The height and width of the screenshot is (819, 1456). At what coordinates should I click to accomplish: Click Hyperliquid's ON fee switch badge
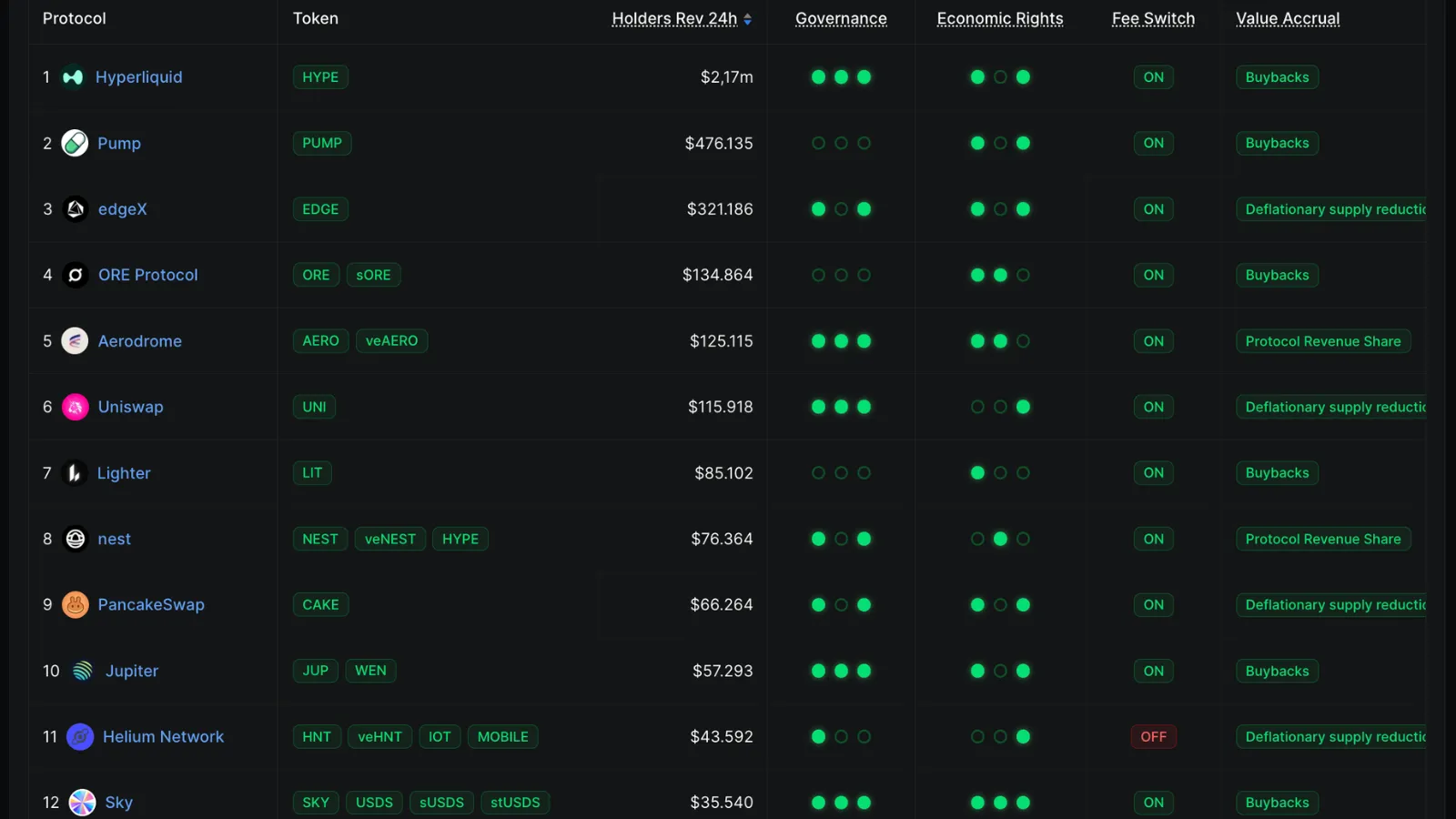pos(1154,77)
